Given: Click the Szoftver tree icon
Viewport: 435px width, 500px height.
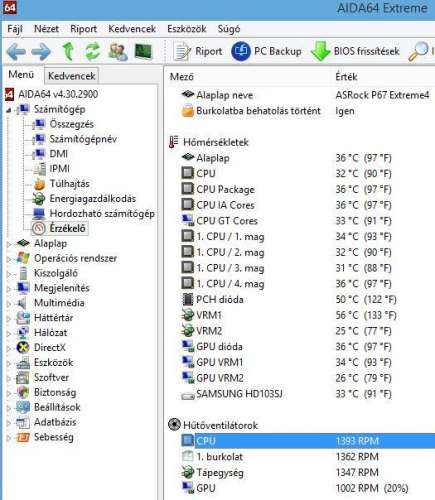Looking at the screenshot, I should point(23,378).
